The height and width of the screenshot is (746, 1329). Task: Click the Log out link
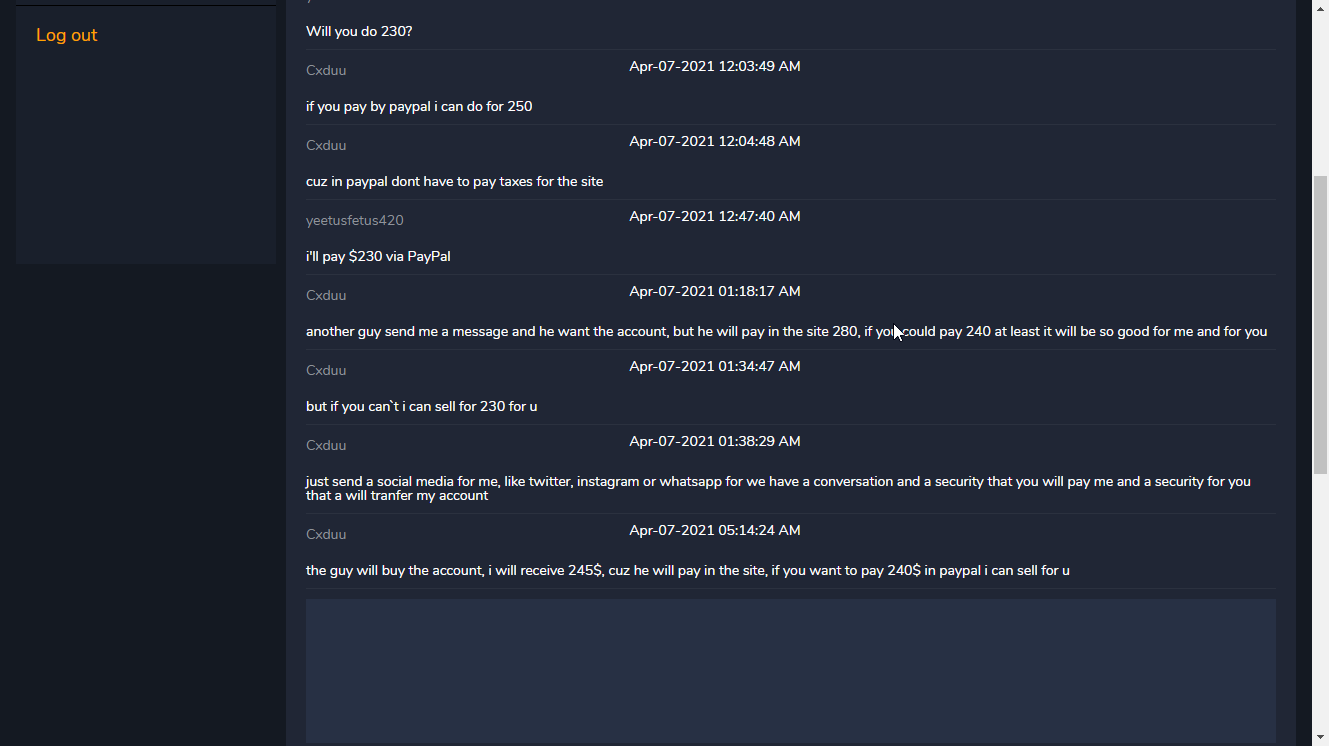click(x=66, y=35)
